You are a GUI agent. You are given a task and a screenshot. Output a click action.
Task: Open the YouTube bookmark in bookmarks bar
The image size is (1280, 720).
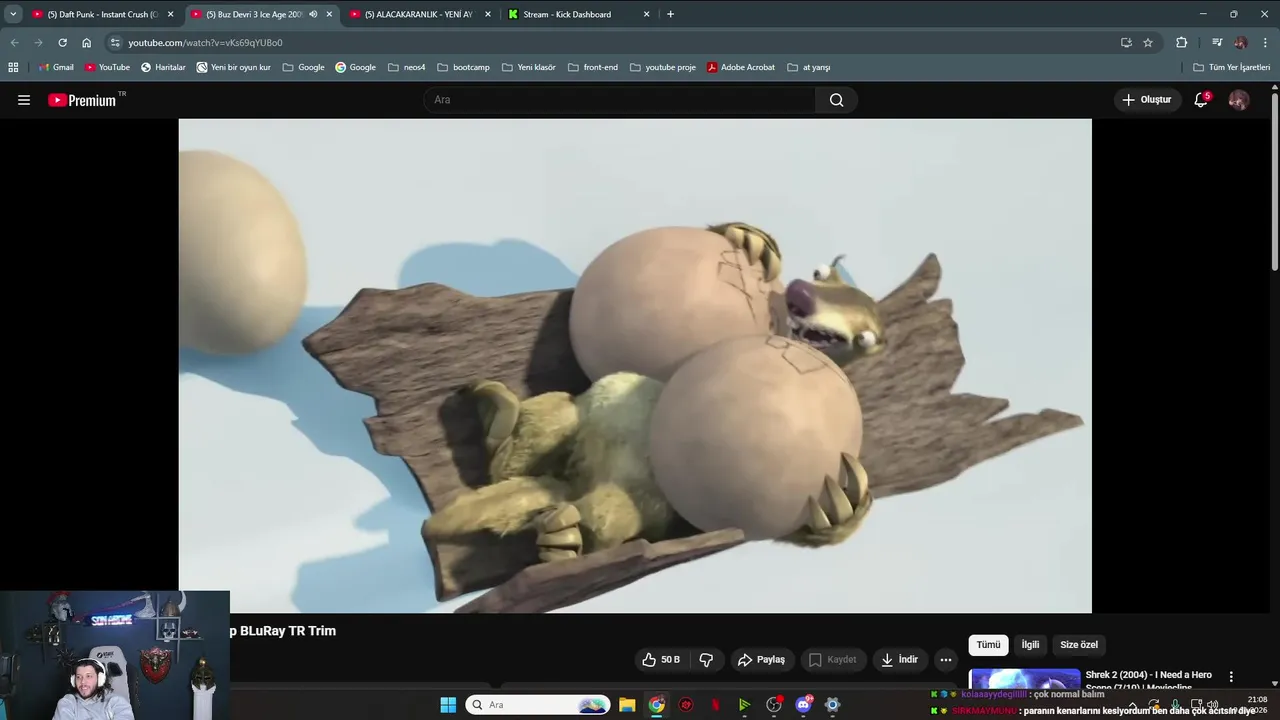(107, 67)
